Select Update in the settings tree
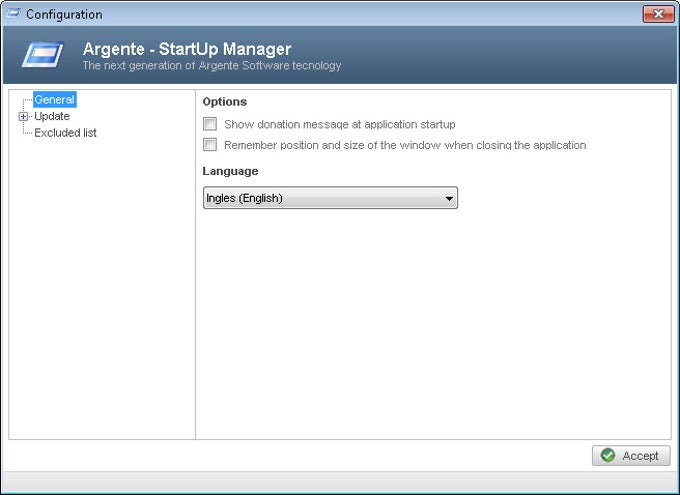 tap(52, 116)
